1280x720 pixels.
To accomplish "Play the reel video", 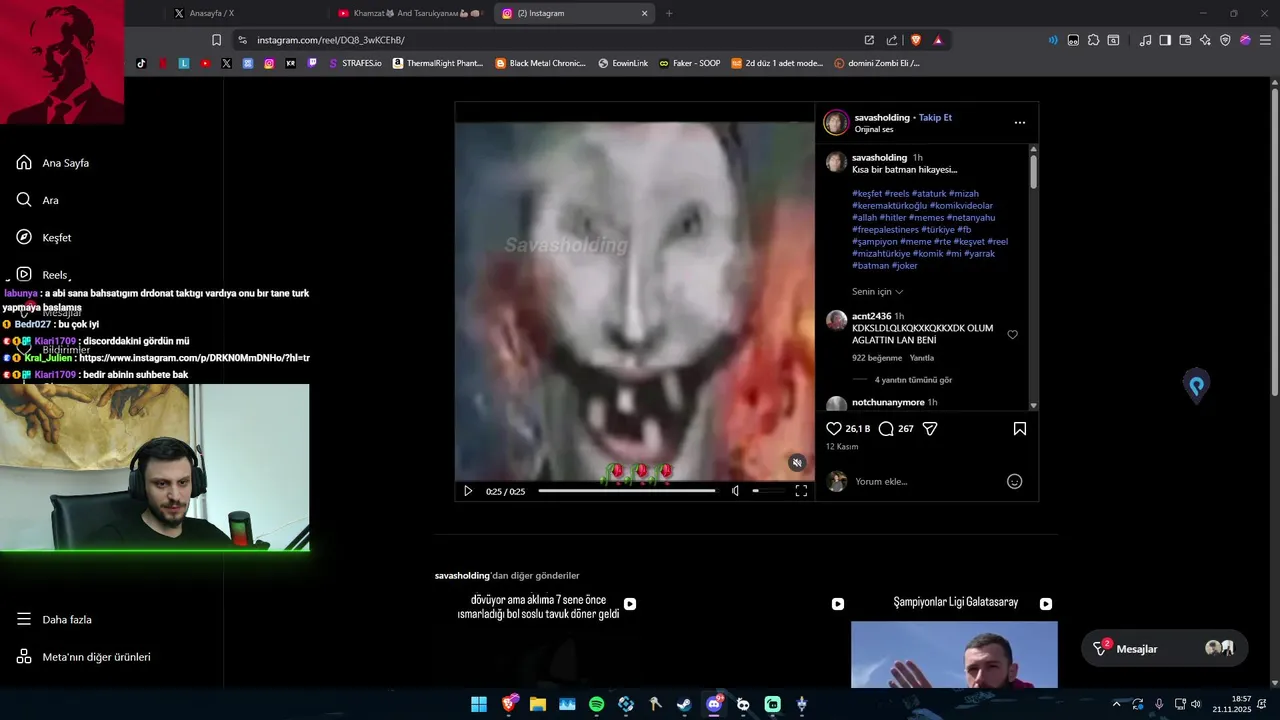I will click(468, 491).
